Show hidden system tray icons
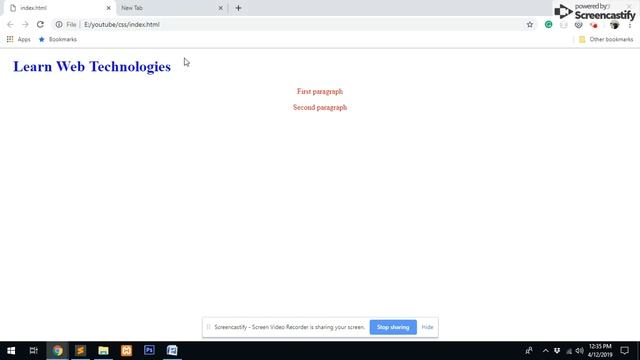The height and width of the screenshot is (360, 640). 546,351
